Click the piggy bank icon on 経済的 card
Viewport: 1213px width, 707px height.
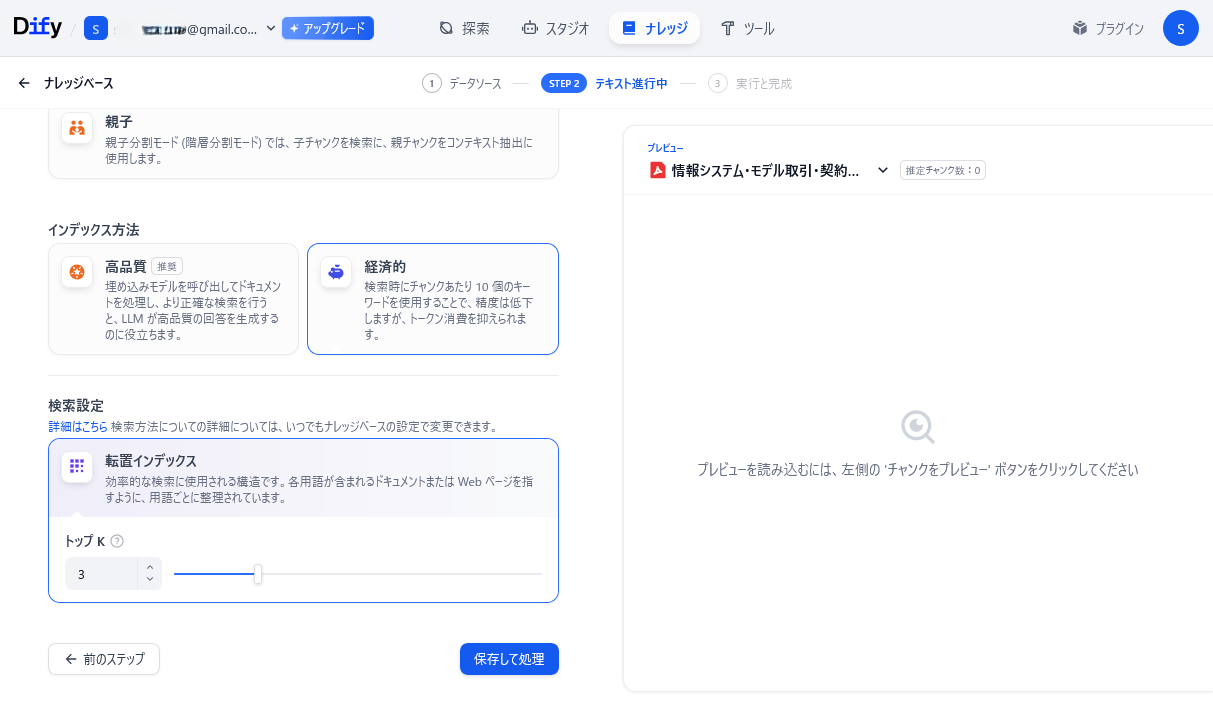335,271
